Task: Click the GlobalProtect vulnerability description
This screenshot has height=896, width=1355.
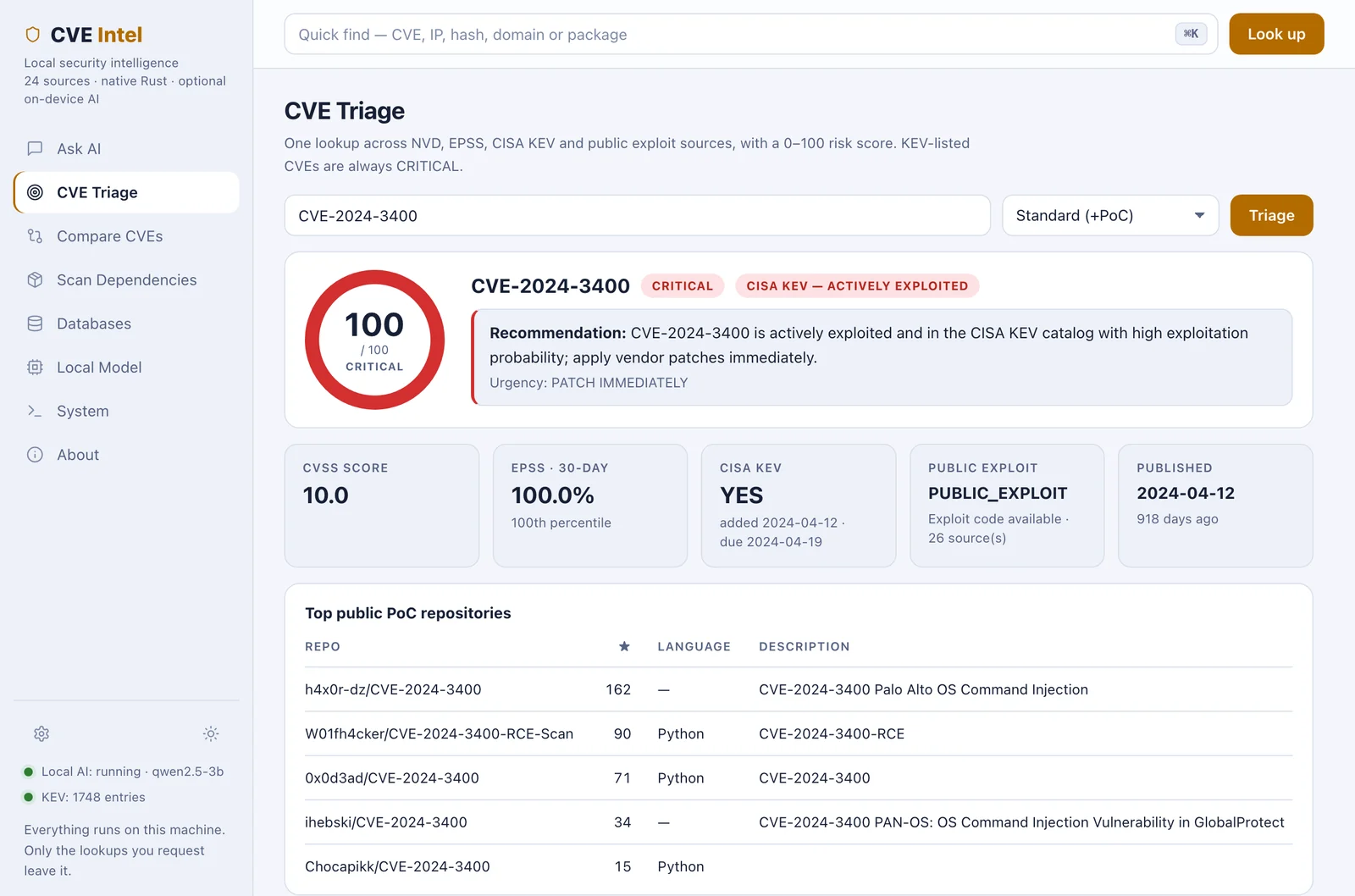Action: 1021,821
